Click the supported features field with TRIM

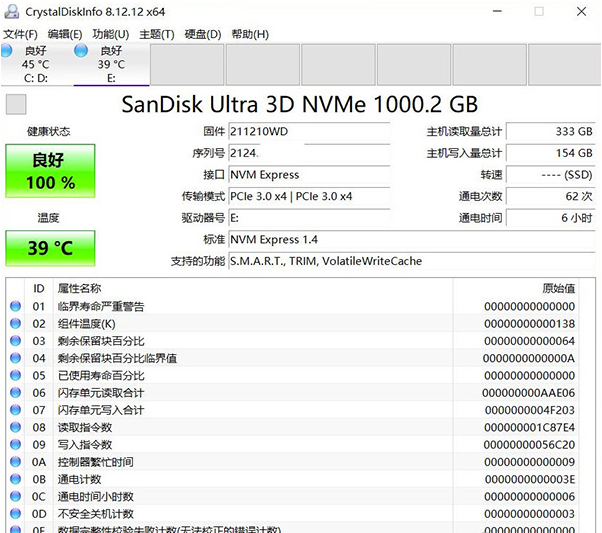412,261
